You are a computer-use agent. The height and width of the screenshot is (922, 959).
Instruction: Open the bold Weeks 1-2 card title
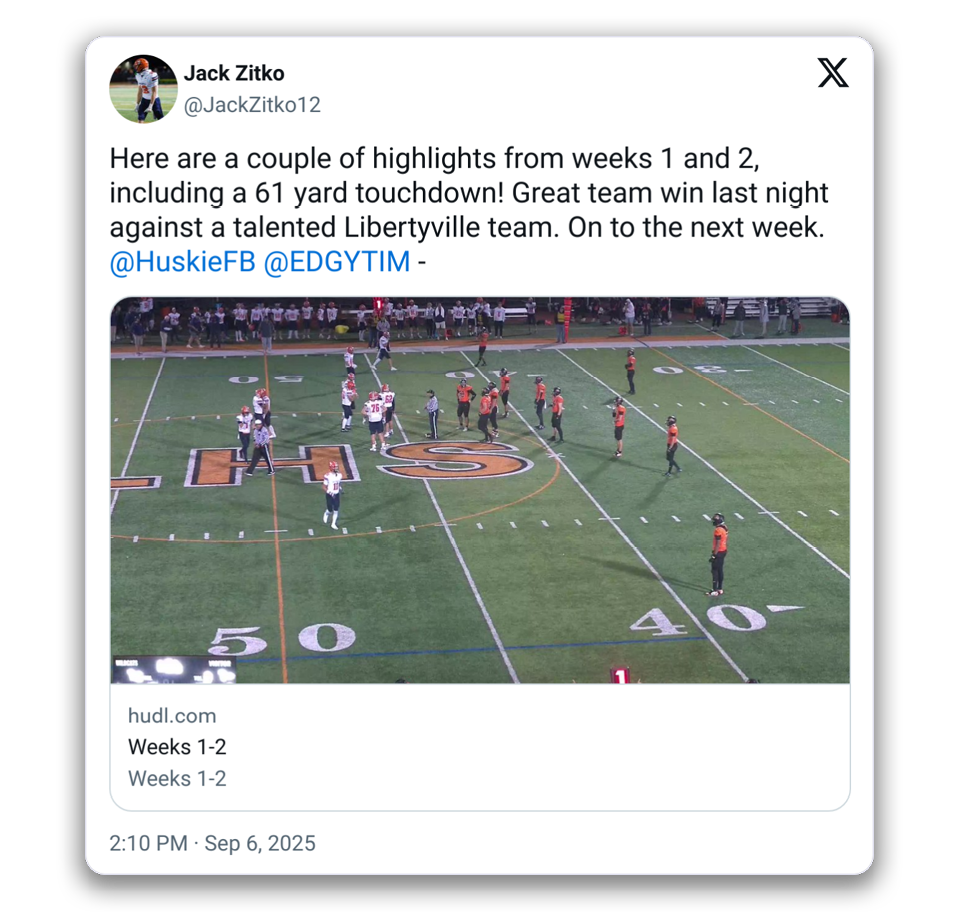point(177,747)
